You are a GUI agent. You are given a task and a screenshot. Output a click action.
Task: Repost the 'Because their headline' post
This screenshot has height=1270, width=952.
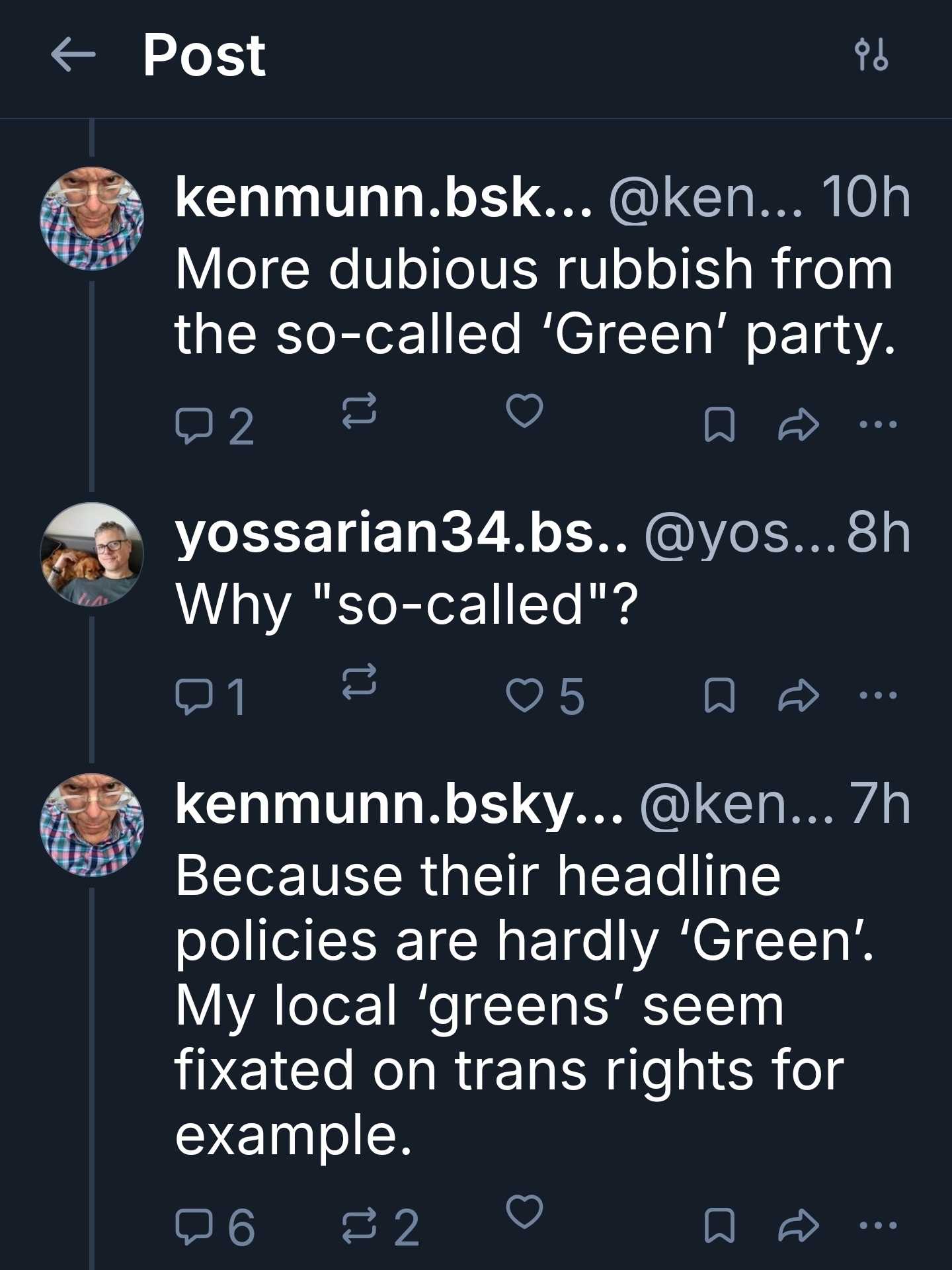[360, 1226]
